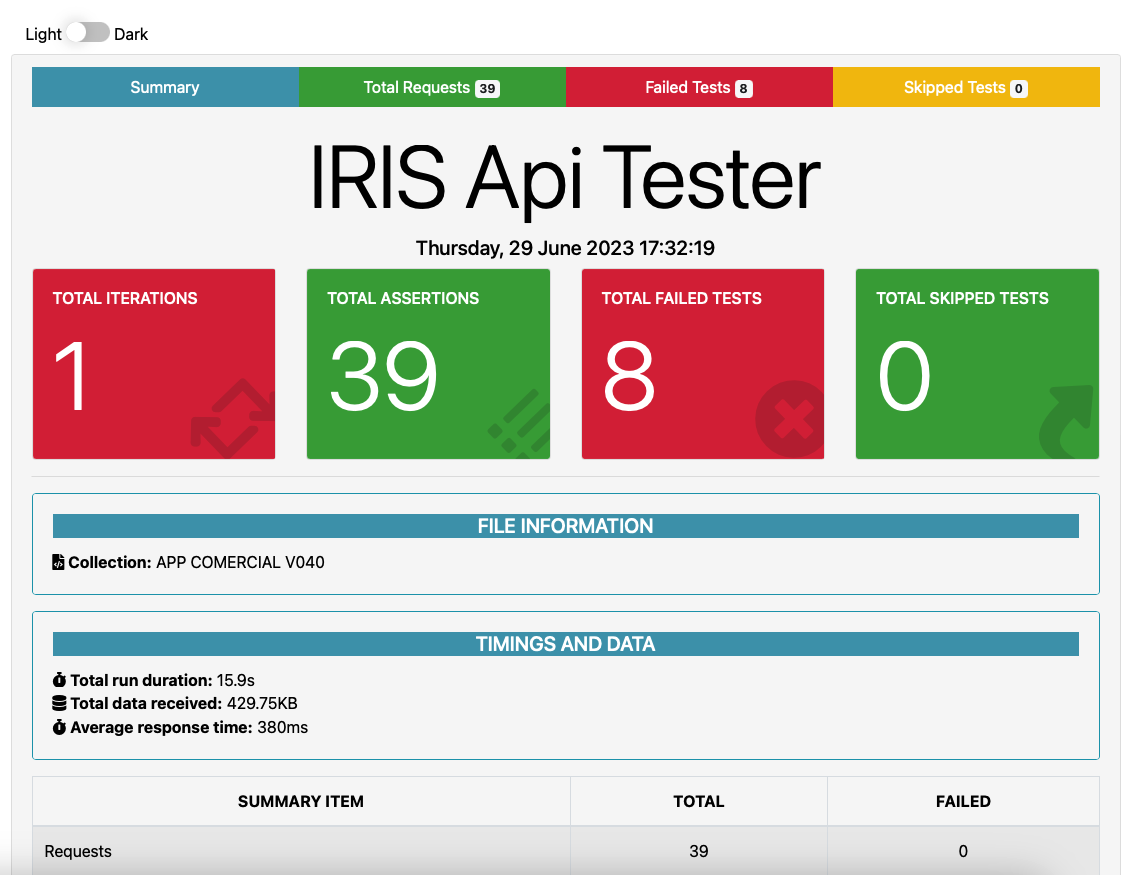
Task: Toggle the Light/Dark theme switch
Action: 88,33
